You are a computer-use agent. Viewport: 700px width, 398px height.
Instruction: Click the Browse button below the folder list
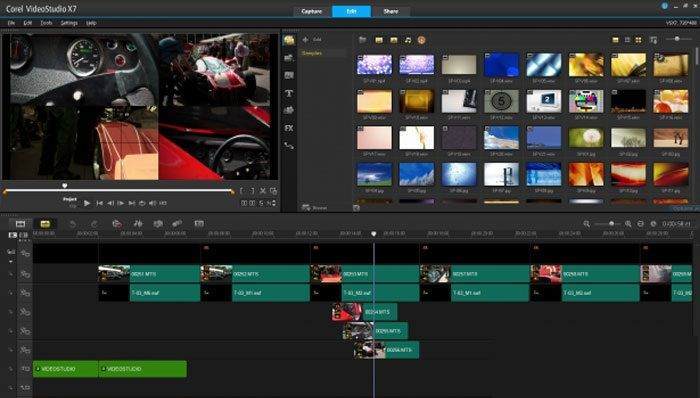click(314, 208)
